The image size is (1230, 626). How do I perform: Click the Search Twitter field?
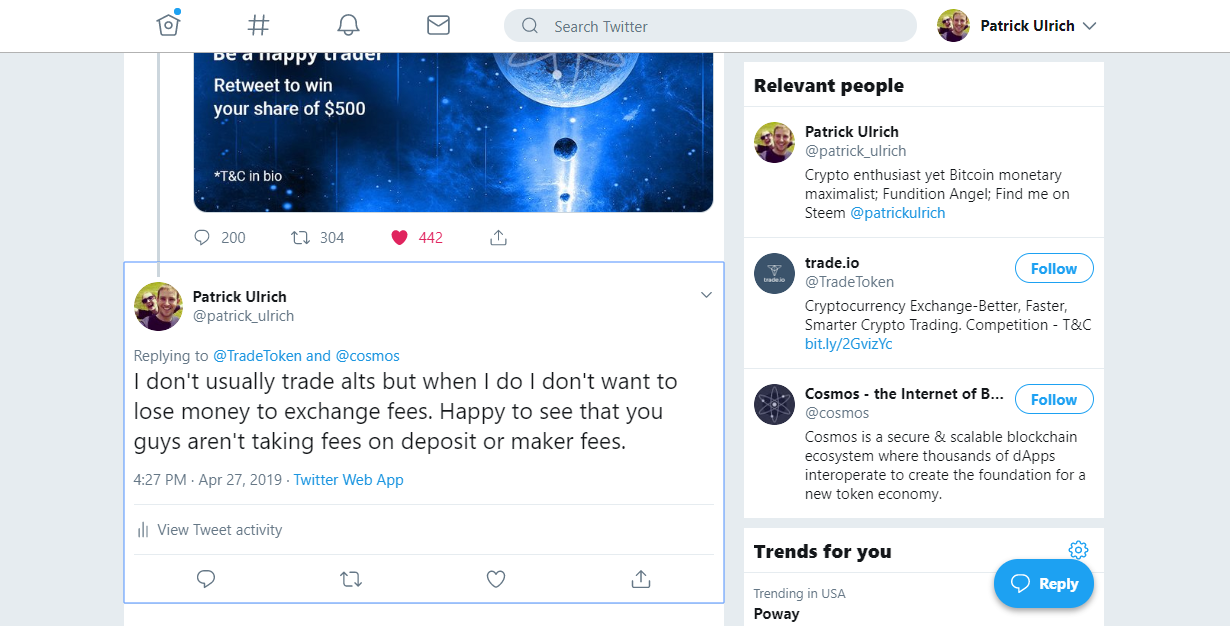pyautogui.click(x=710, y=26)
